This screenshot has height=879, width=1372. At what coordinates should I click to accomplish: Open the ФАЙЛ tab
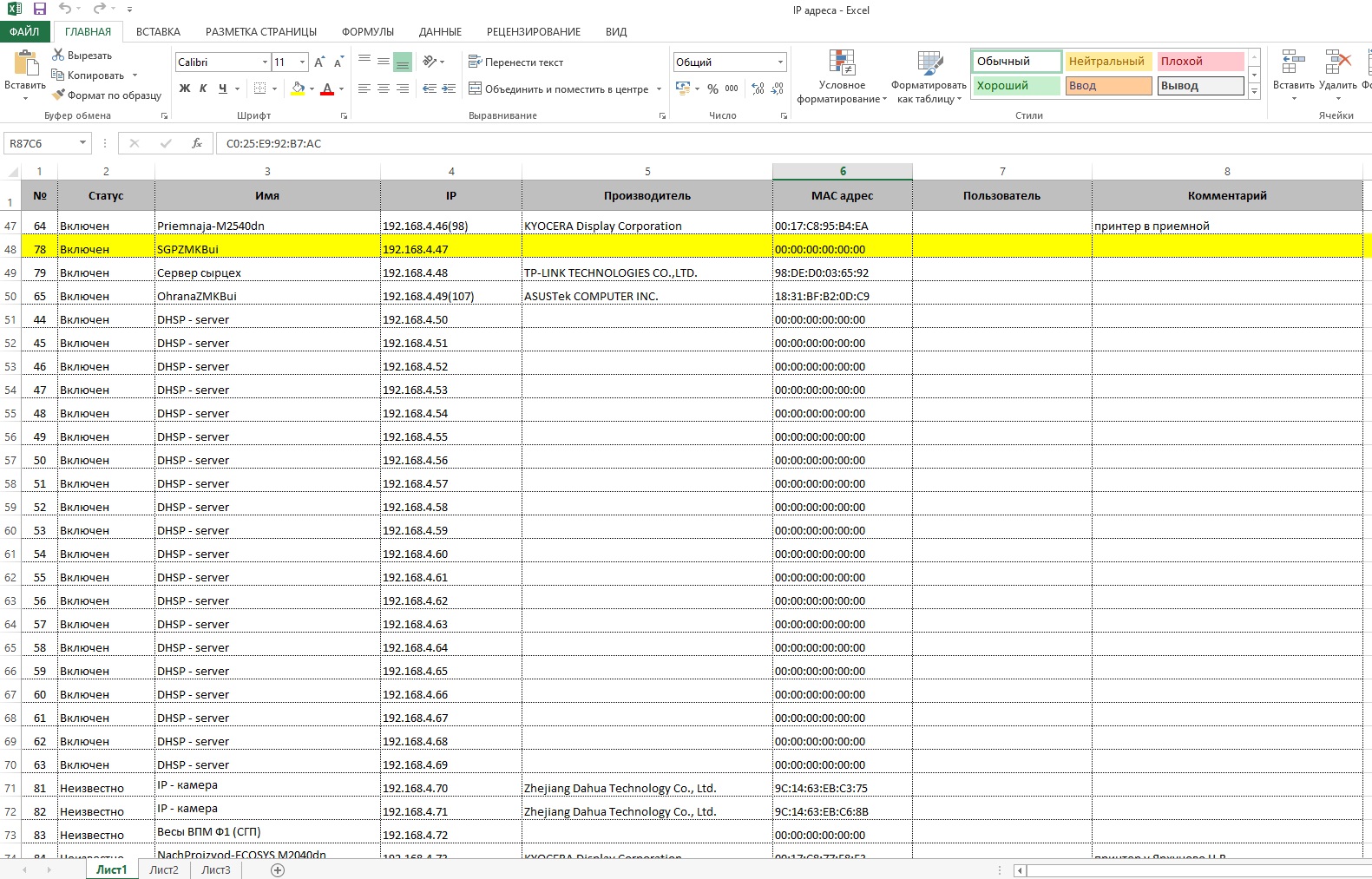[25, 31]
